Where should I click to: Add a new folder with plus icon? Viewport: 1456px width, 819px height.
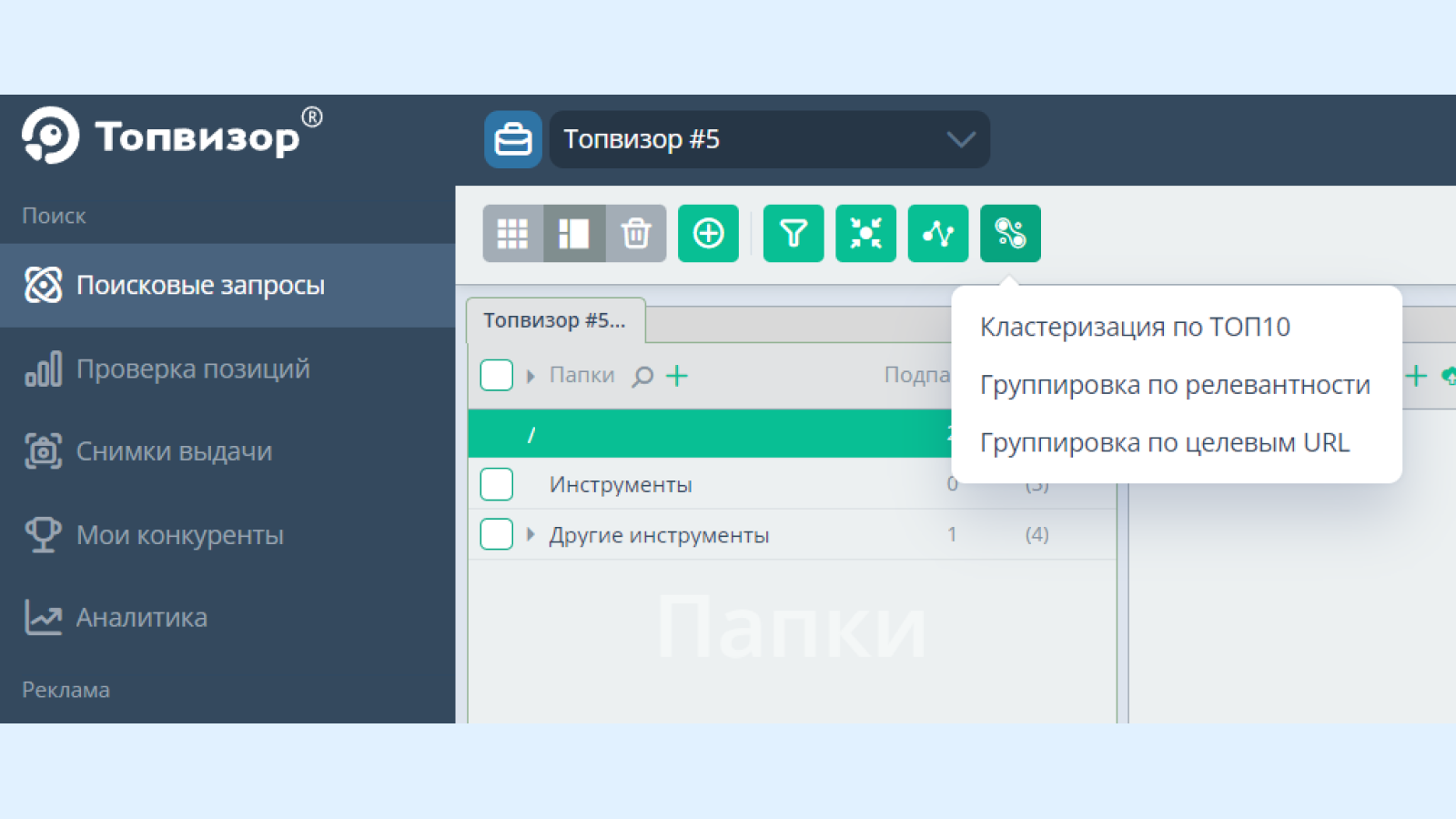pos(677,375)
